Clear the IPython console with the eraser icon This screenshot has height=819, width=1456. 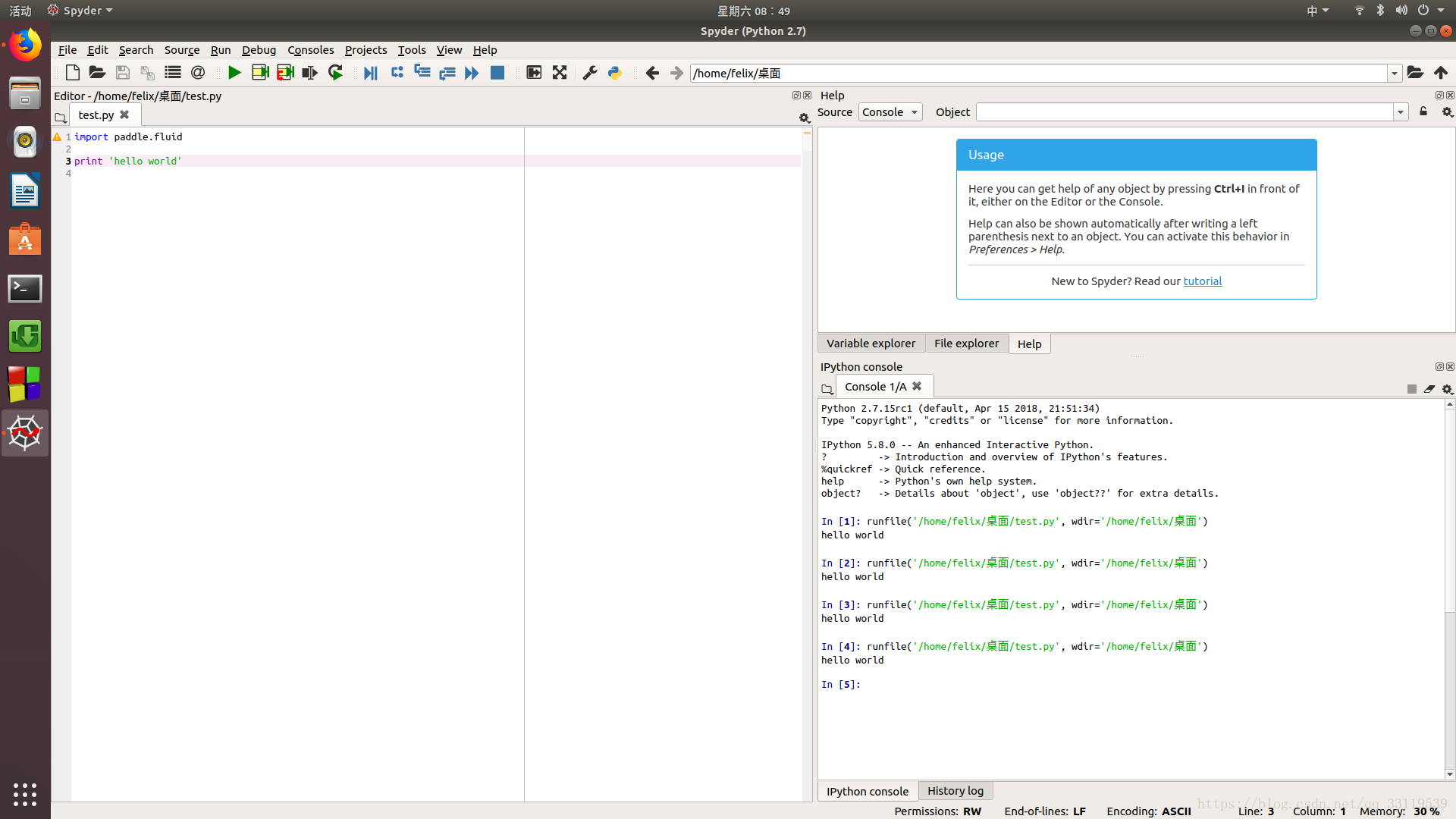click(1429, 389)
